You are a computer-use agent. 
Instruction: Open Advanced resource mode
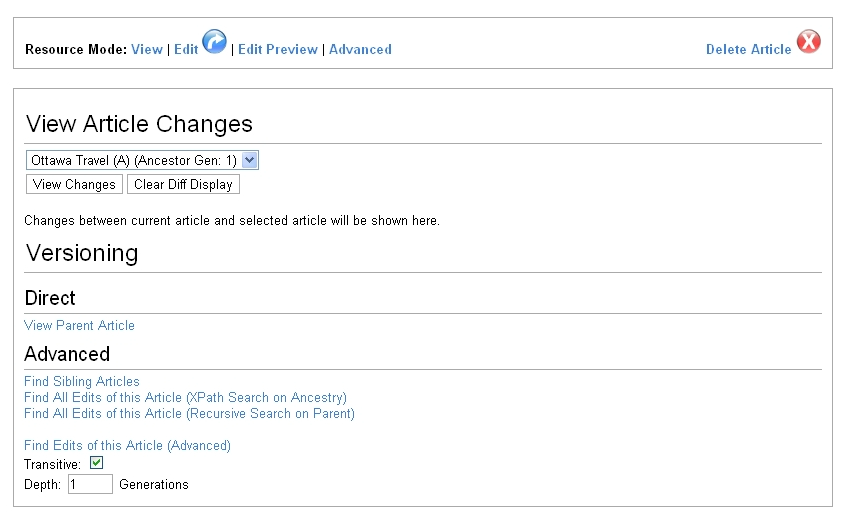(x=360, y=49)
